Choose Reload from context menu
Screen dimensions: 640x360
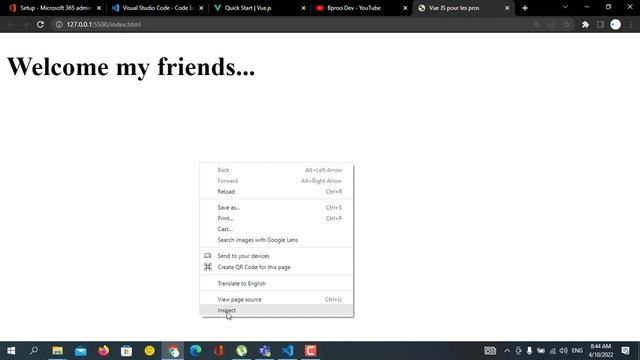click(276, 191)
